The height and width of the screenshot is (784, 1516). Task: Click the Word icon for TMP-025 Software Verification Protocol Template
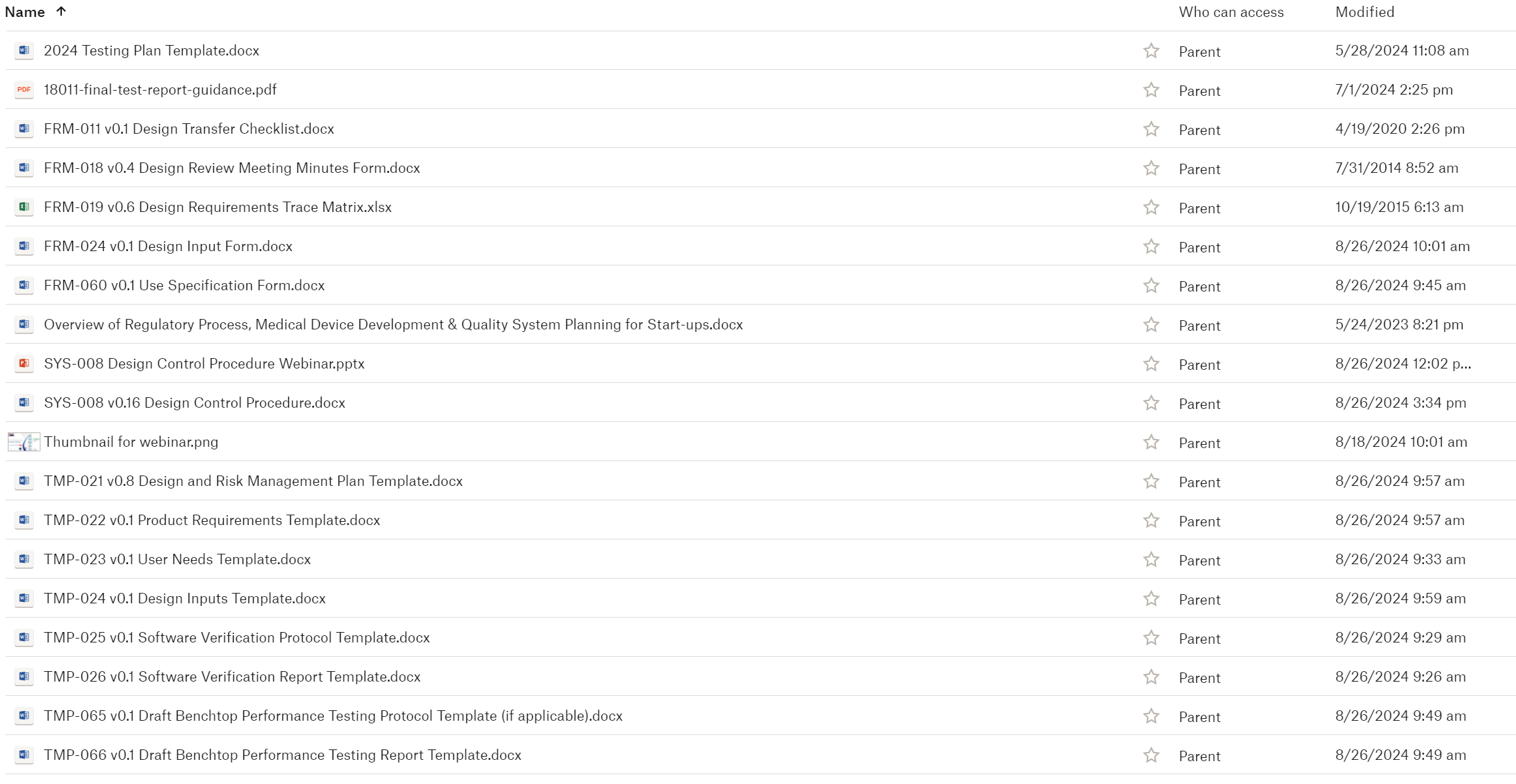coord(24,637)
